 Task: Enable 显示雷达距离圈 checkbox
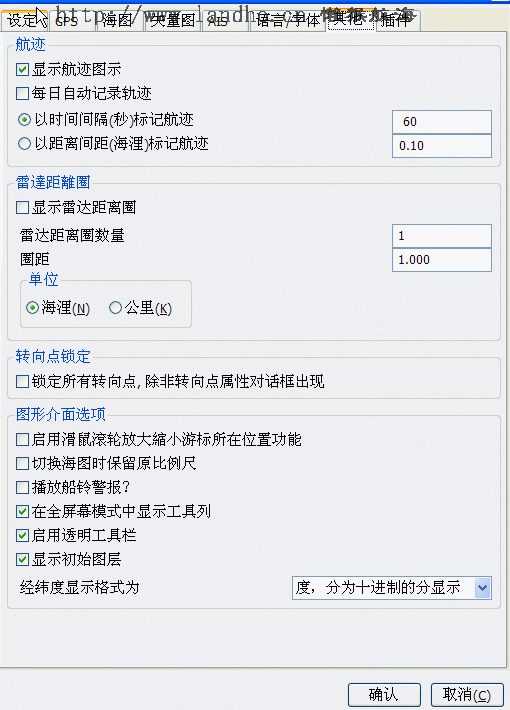pos(22,208)
